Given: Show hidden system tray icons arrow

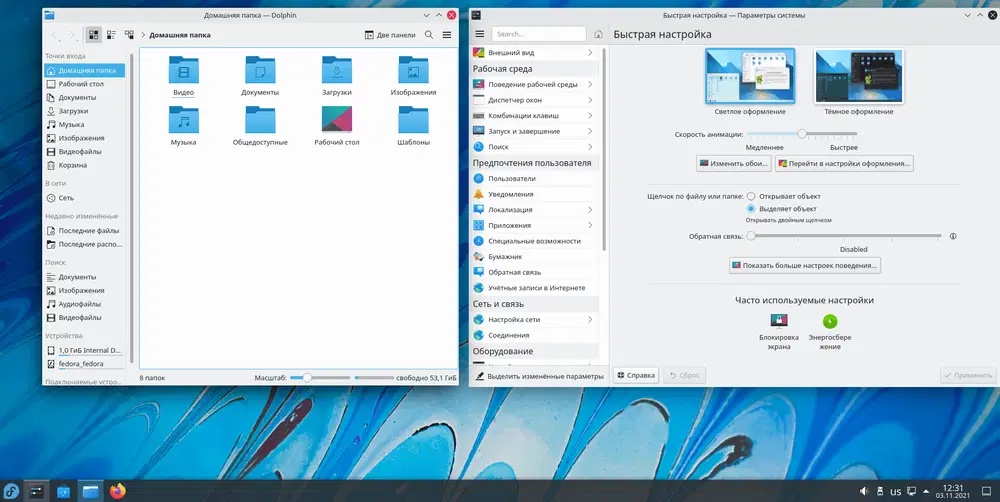Looking at the screenshot, I should coord(926,491).
